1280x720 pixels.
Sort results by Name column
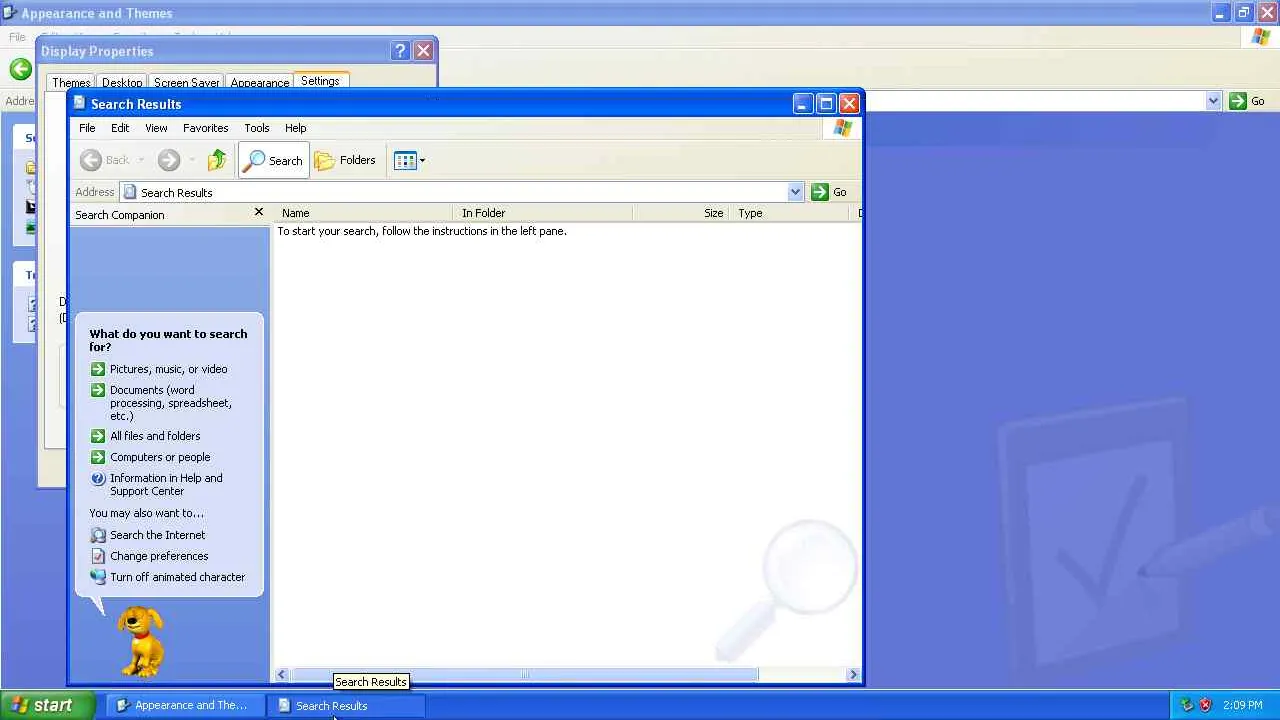click(364, 213)
